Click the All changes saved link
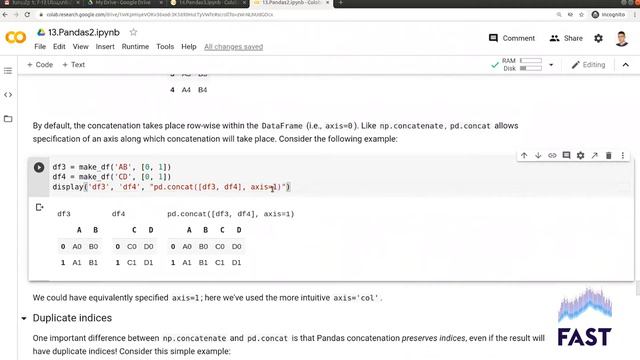The width and height of the screenshot is (640, 360). click(233, 47)
